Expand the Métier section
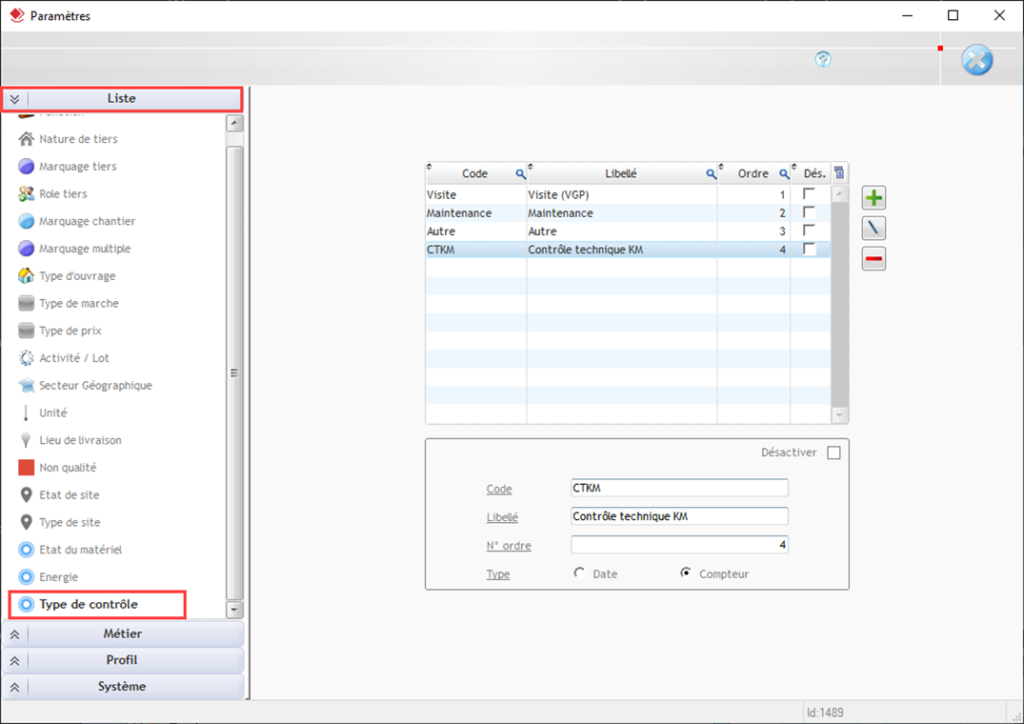The height and width of the screenshot is (724, 1024). coord(122,634)
